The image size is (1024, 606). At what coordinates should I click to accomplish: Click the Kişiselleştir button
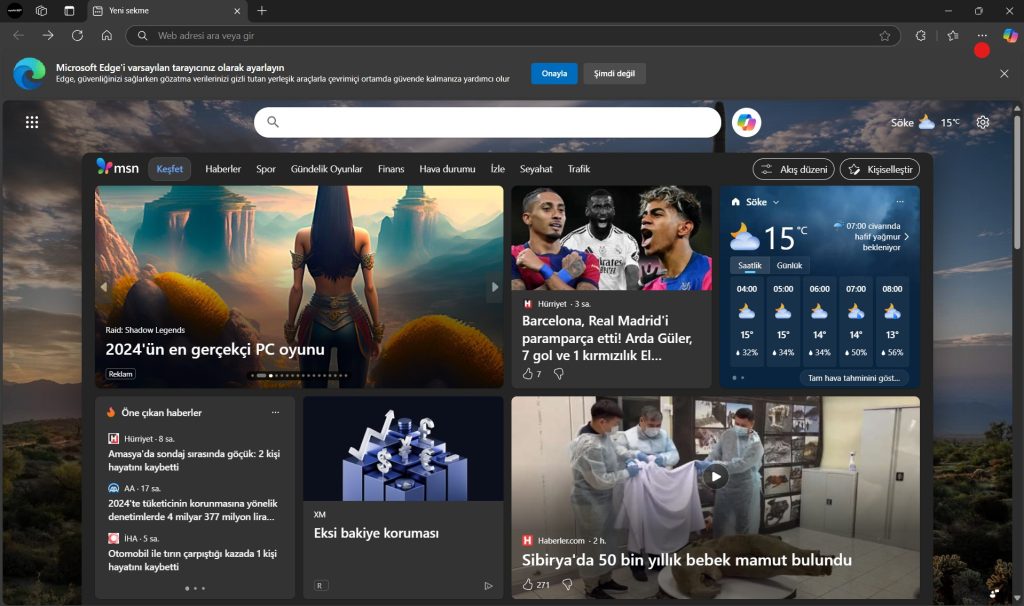click(x=880, y=169)
